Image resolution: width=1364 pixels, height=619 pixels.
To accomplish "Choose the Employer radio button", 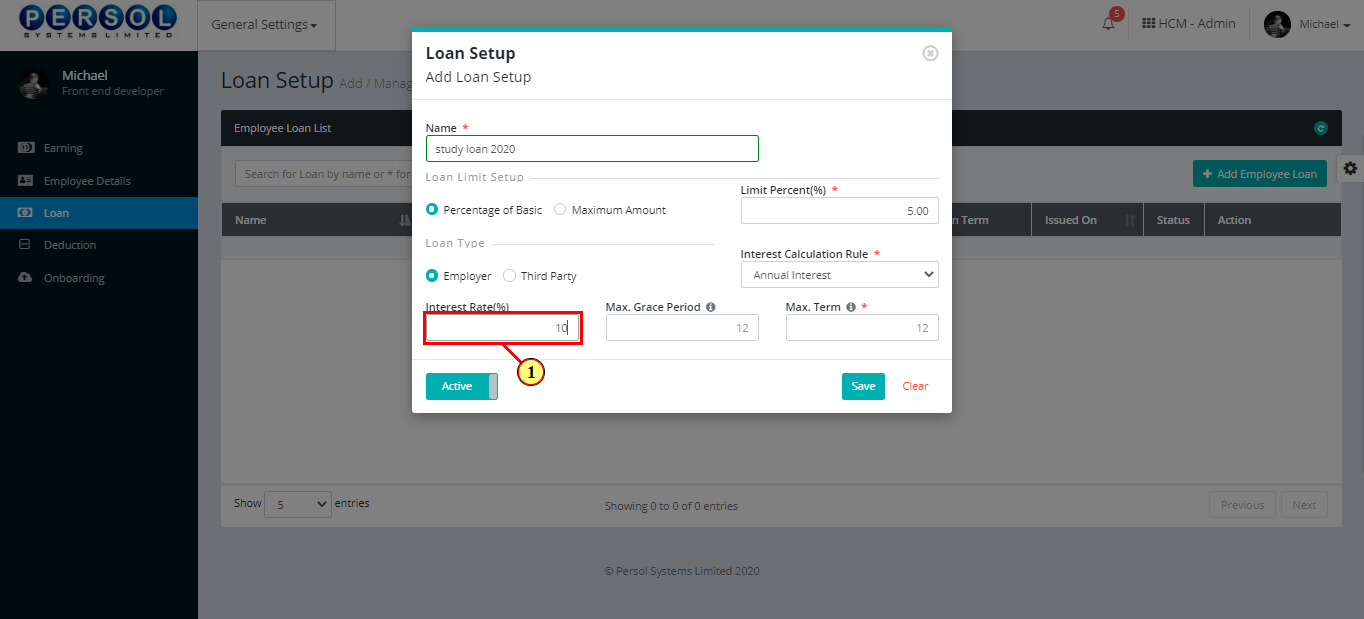I will [x=432, y=276].
